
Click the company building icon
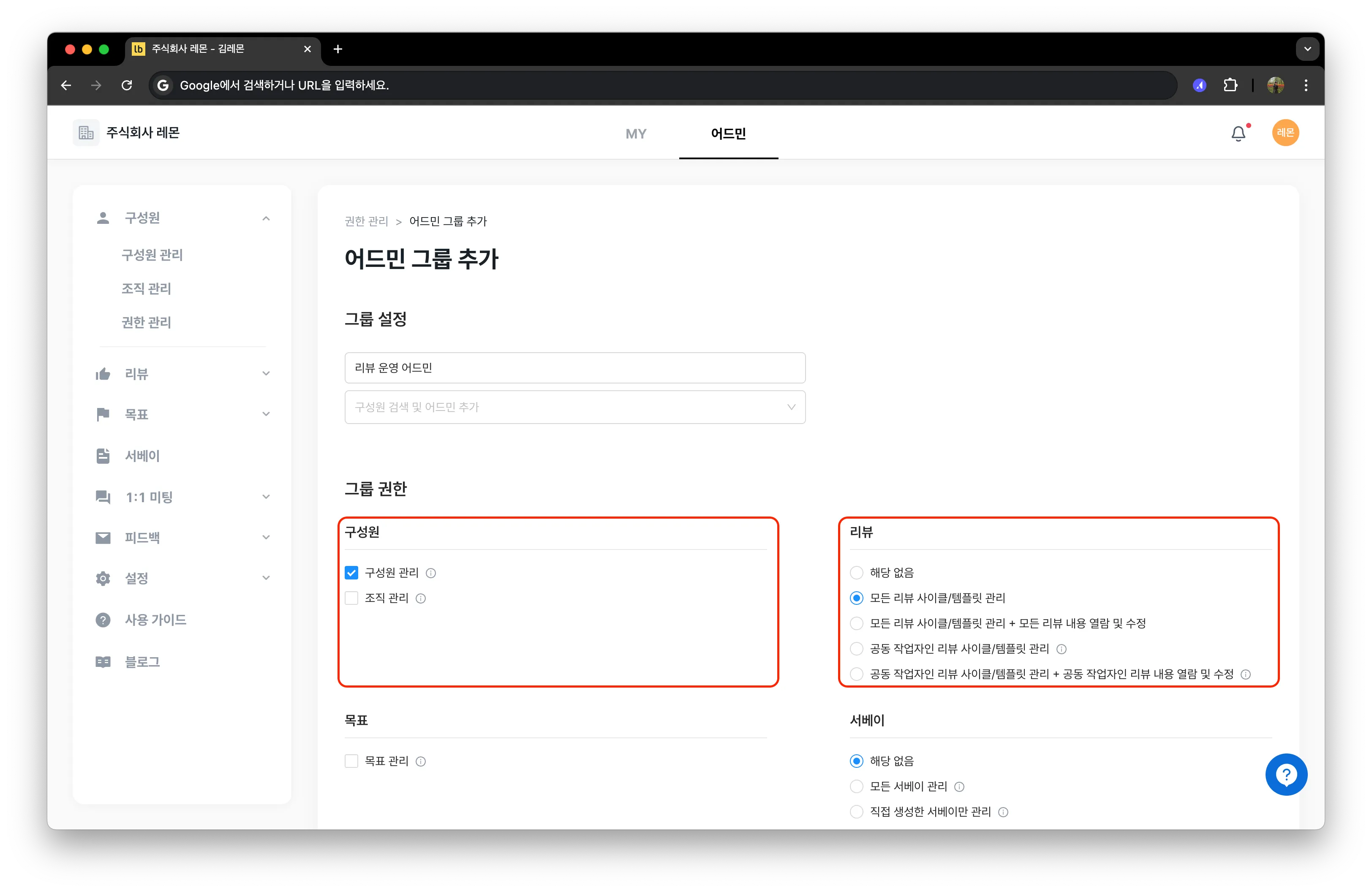[x=86, y=133]
